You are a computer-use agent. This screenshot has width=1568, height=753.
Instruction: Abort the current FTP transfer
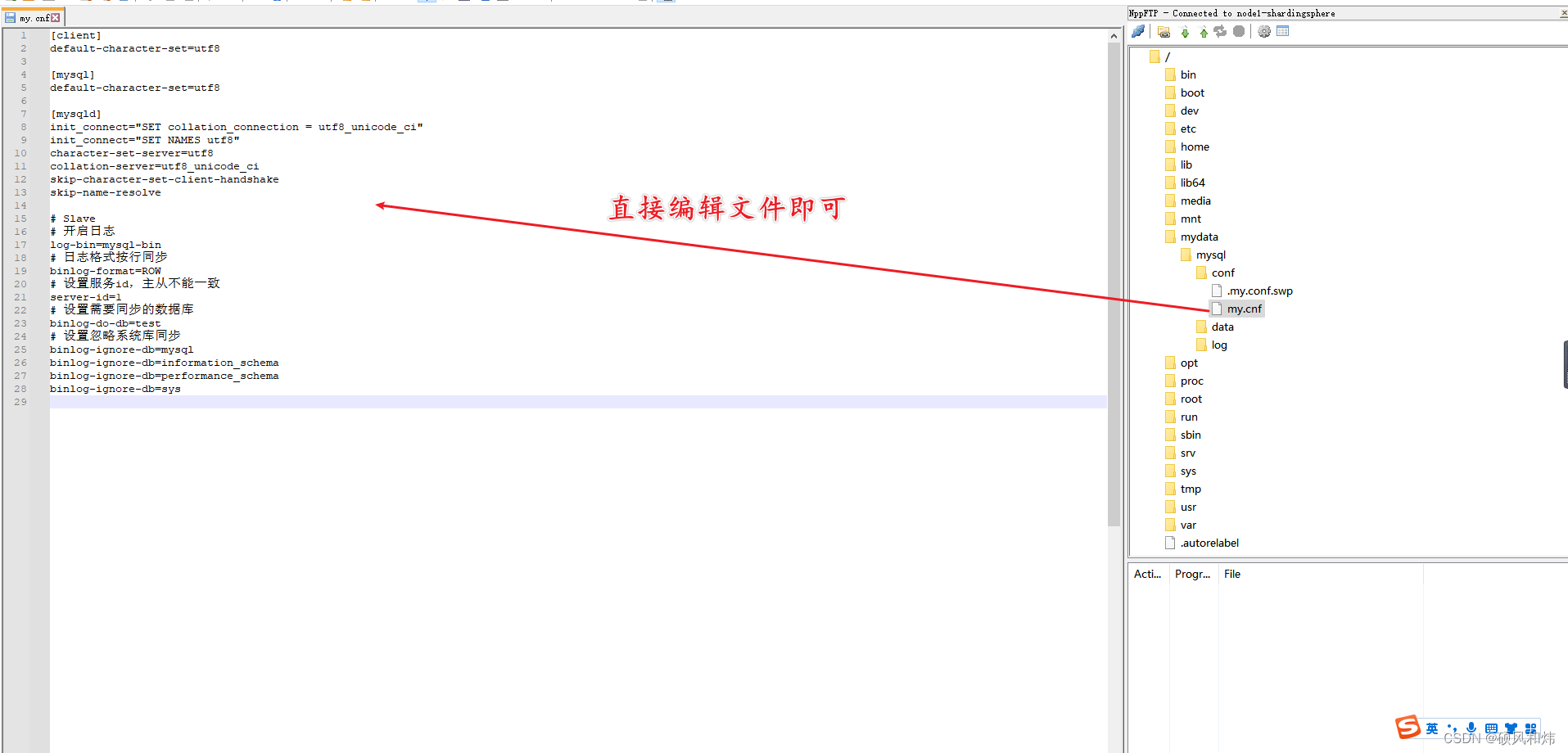(x=1238, y=31)
